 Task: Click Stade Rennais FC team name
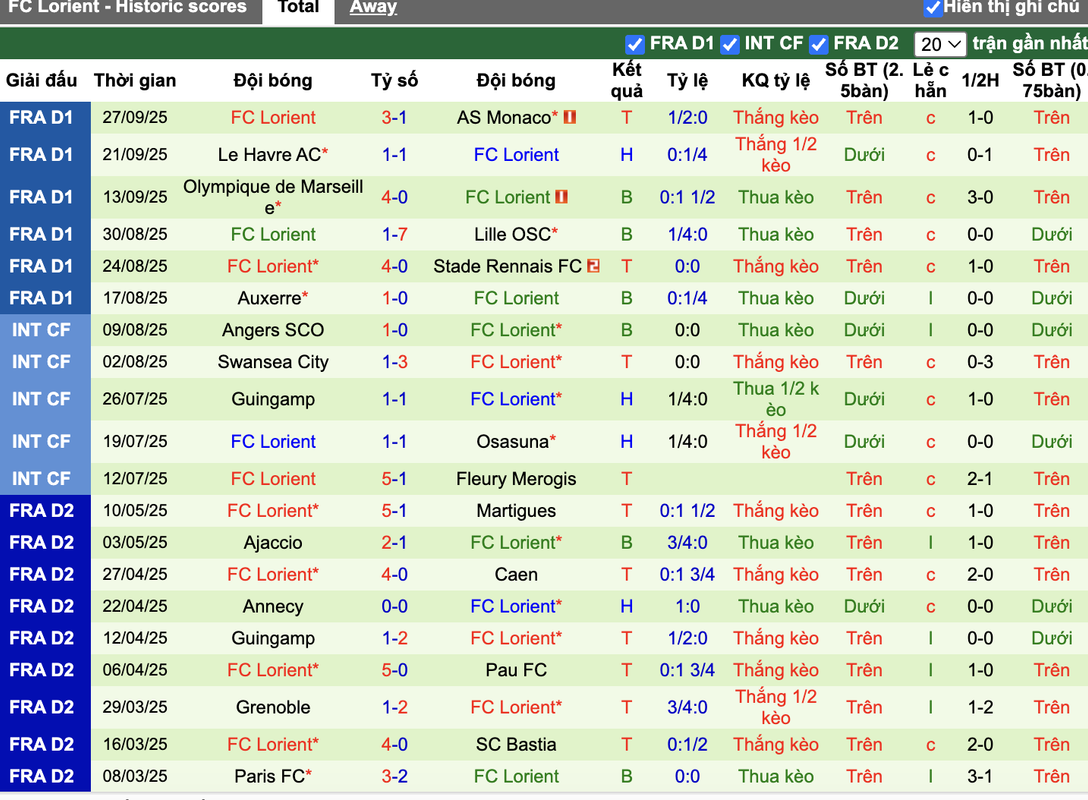[507, 266]
